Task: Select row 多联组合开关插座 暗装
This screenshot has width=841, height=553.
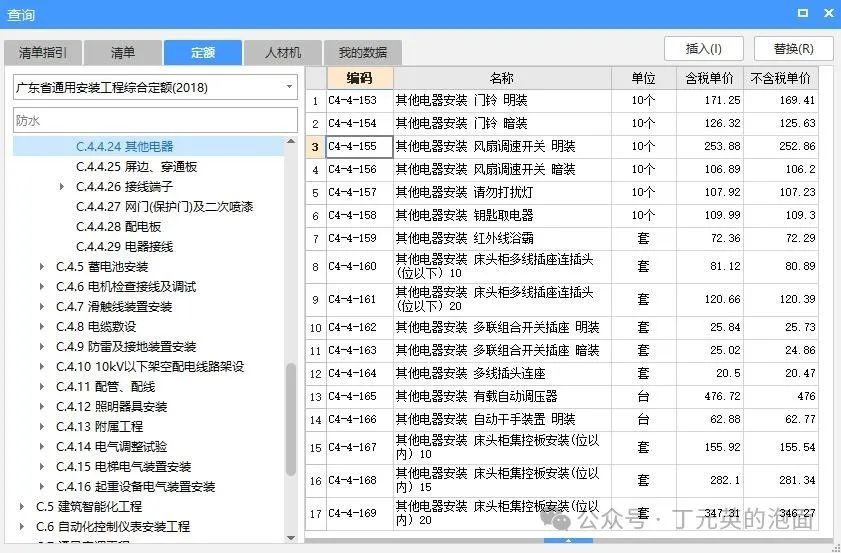Action: (x=562, y=350)
